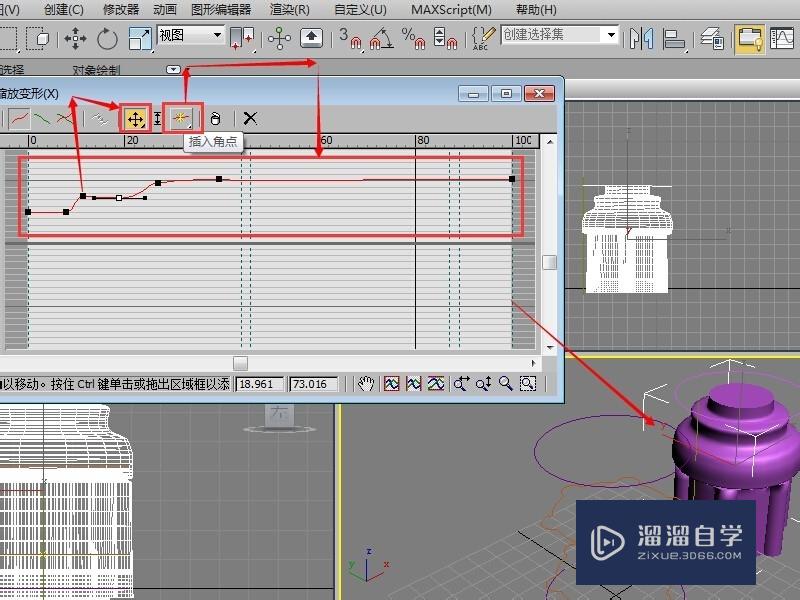The height and width of the screenshot is (600, 800).
Task: Expand the 对象绘制 rollout arrow
Action: point(173,70)
